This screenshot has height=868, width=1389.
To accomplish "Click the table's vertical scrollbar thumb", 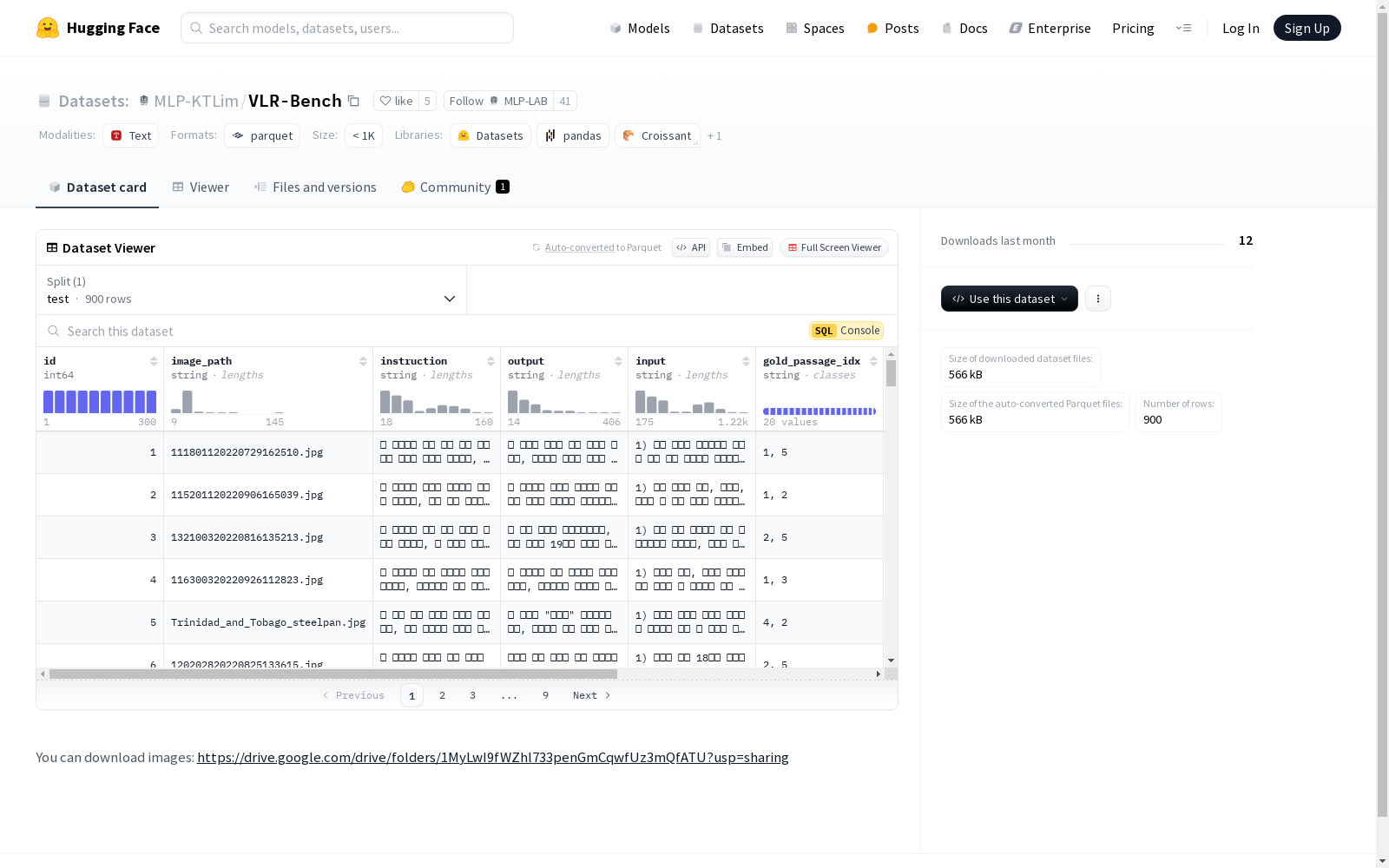I will [x=891, y=373].
